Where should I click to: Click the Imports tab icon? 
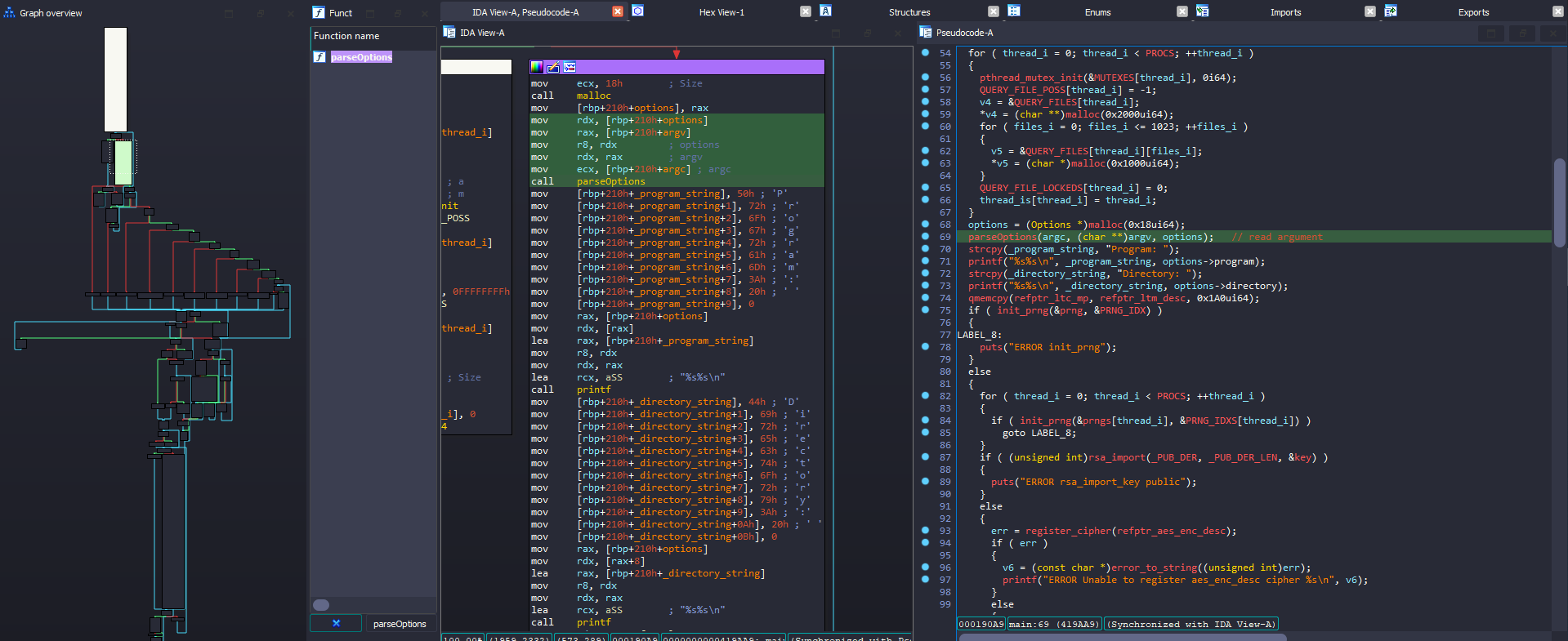[1202, 11]
